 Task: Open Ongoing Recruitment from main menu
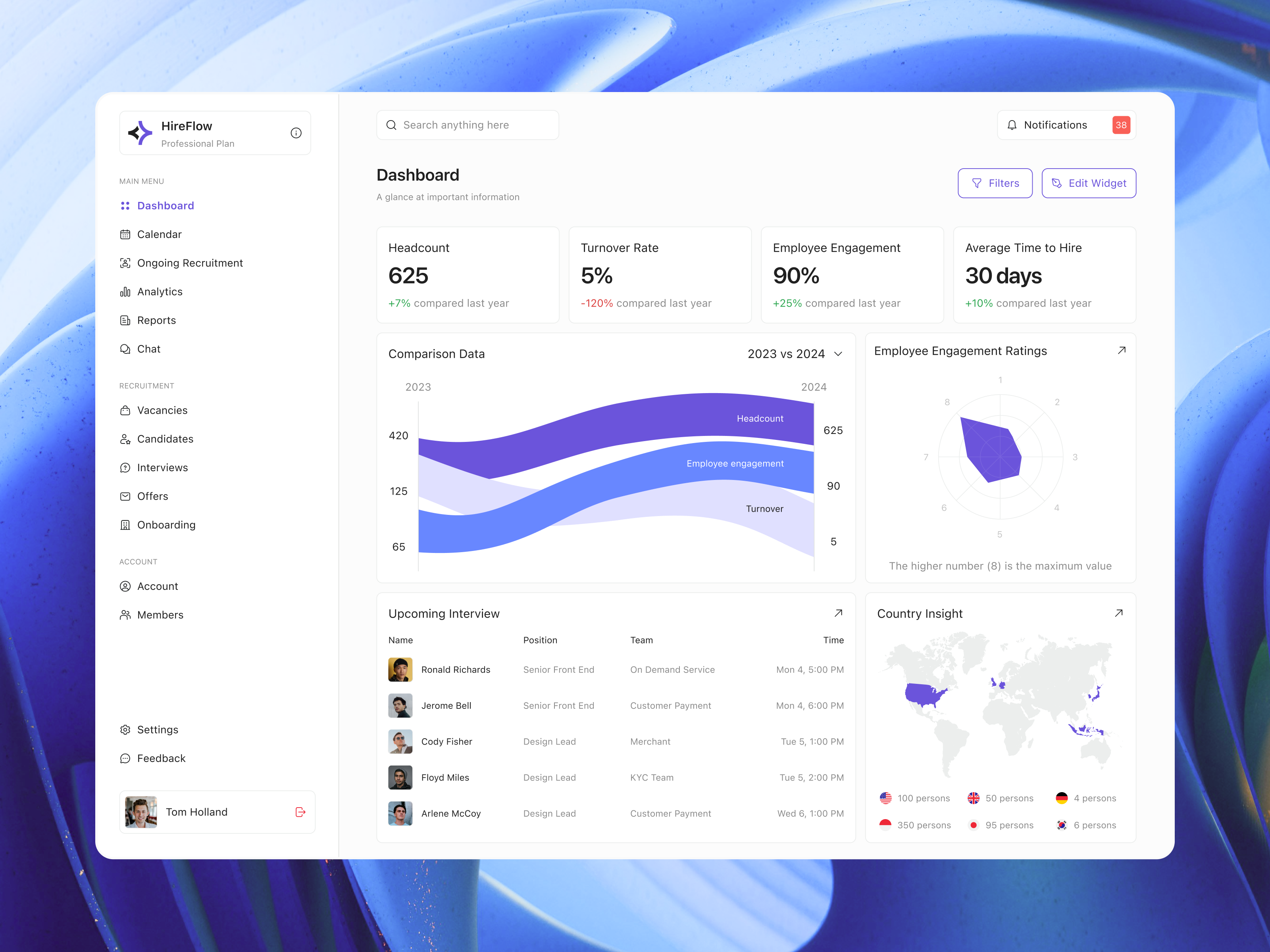click(189, 263)
